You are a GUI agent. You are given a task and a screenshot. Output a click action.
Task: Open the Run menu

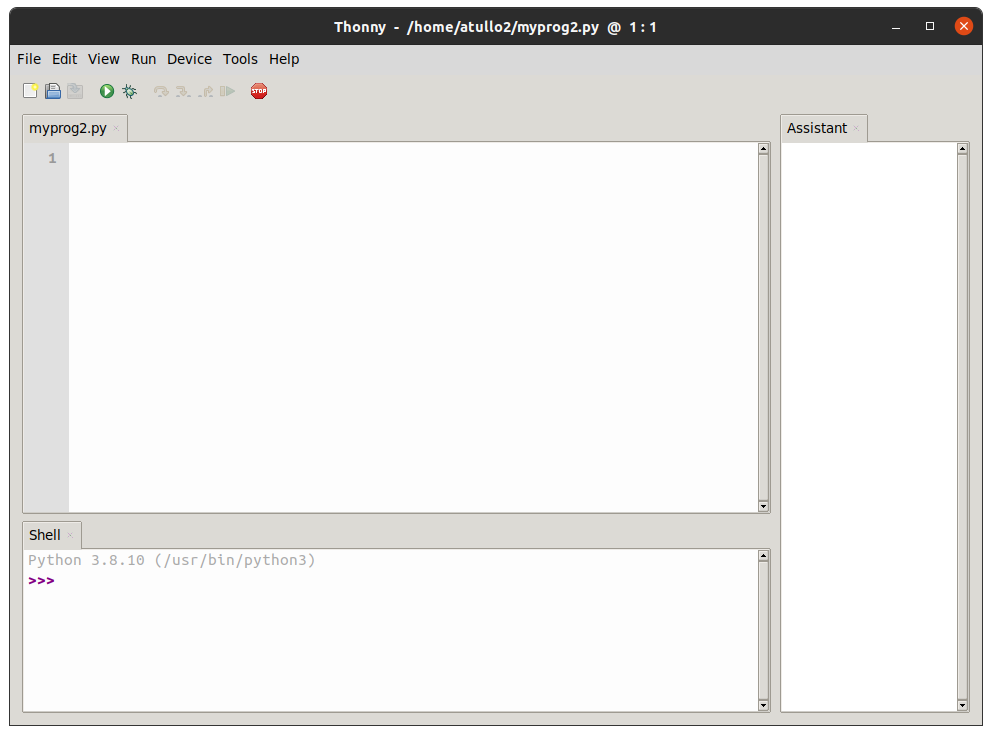144,59
